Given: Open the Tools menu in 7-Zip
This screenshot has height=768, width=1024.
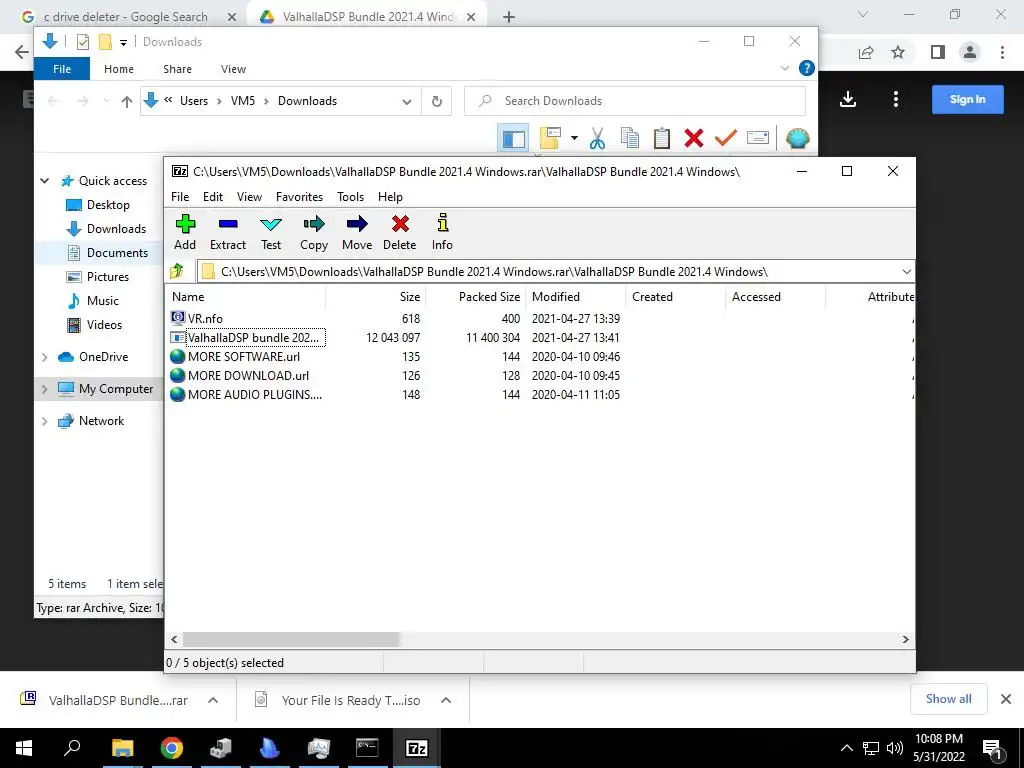Looking at the screenshot, I should (351, 197).
